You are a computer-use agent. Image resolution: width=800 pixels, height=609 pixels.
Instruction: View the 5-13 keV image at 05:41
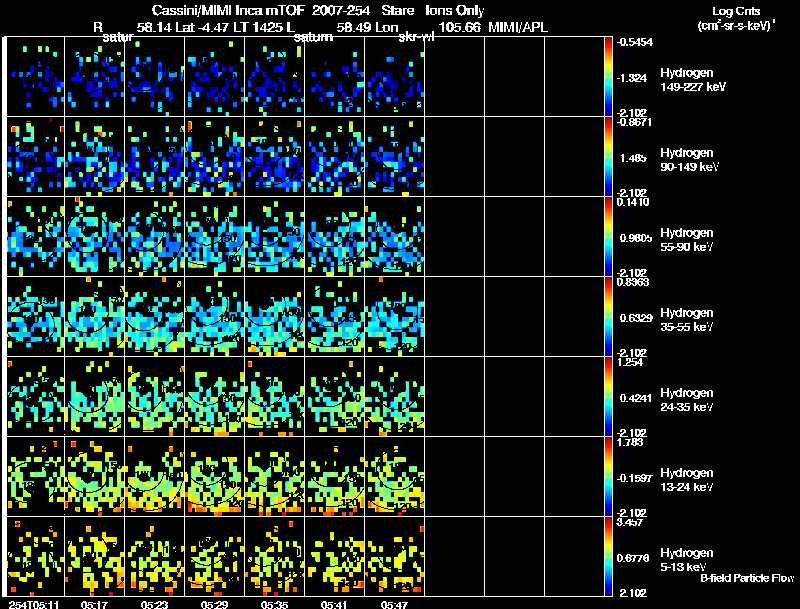pos(335,556)
